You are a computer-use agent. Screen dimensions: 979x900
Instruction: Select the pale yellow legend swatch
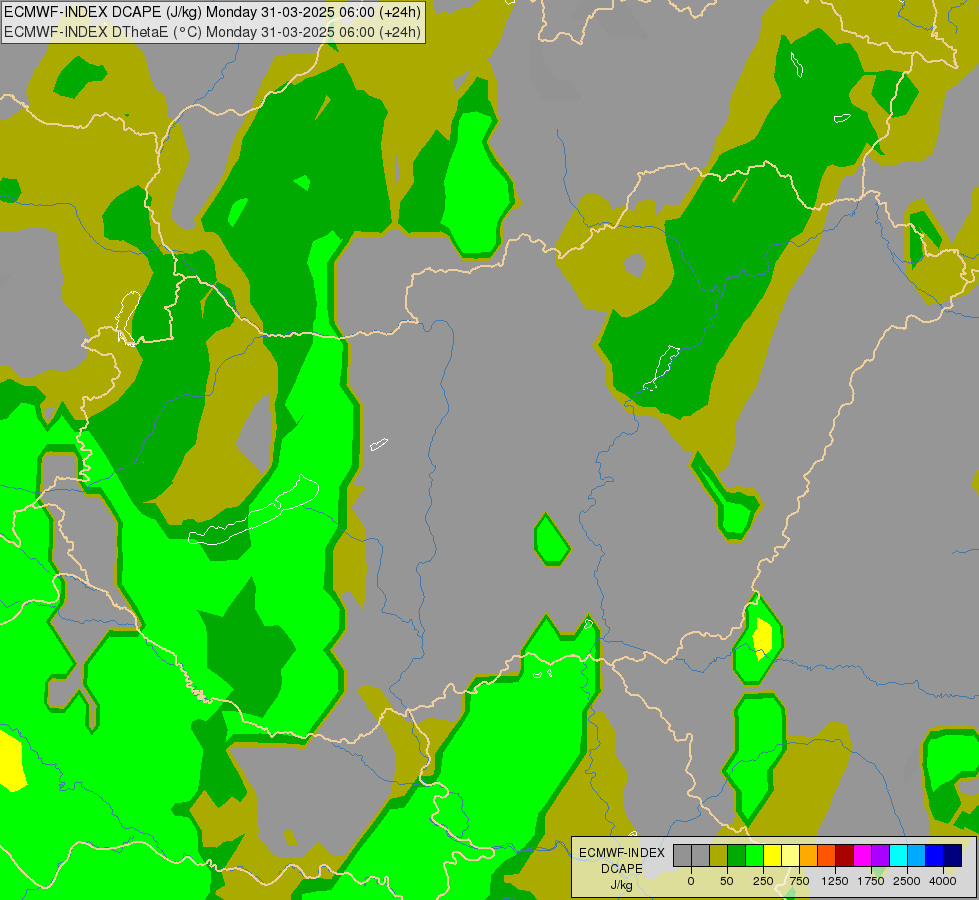(x=791, y=855)
